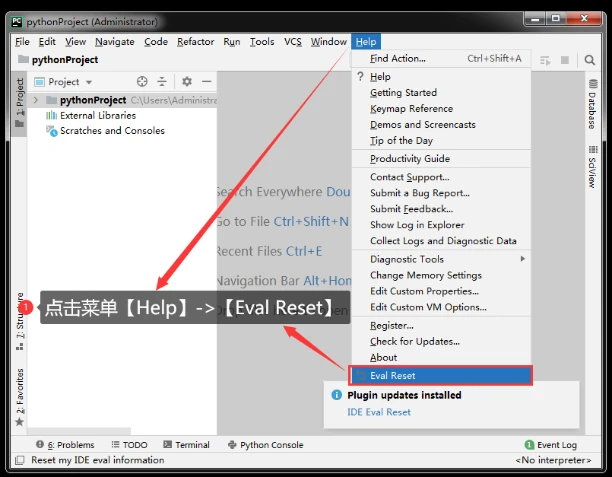Click the locate/select opened file target icon
612x477 pixels.
pos(142,82)
